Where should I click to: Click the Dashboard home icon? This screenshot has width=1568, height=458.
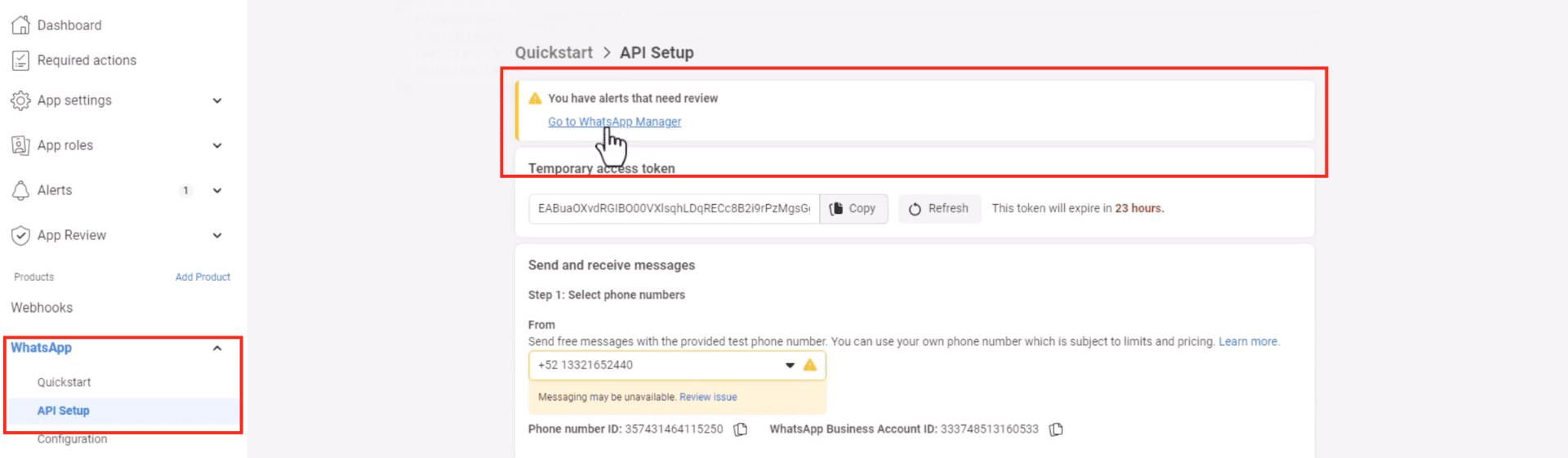pos(20,25)
